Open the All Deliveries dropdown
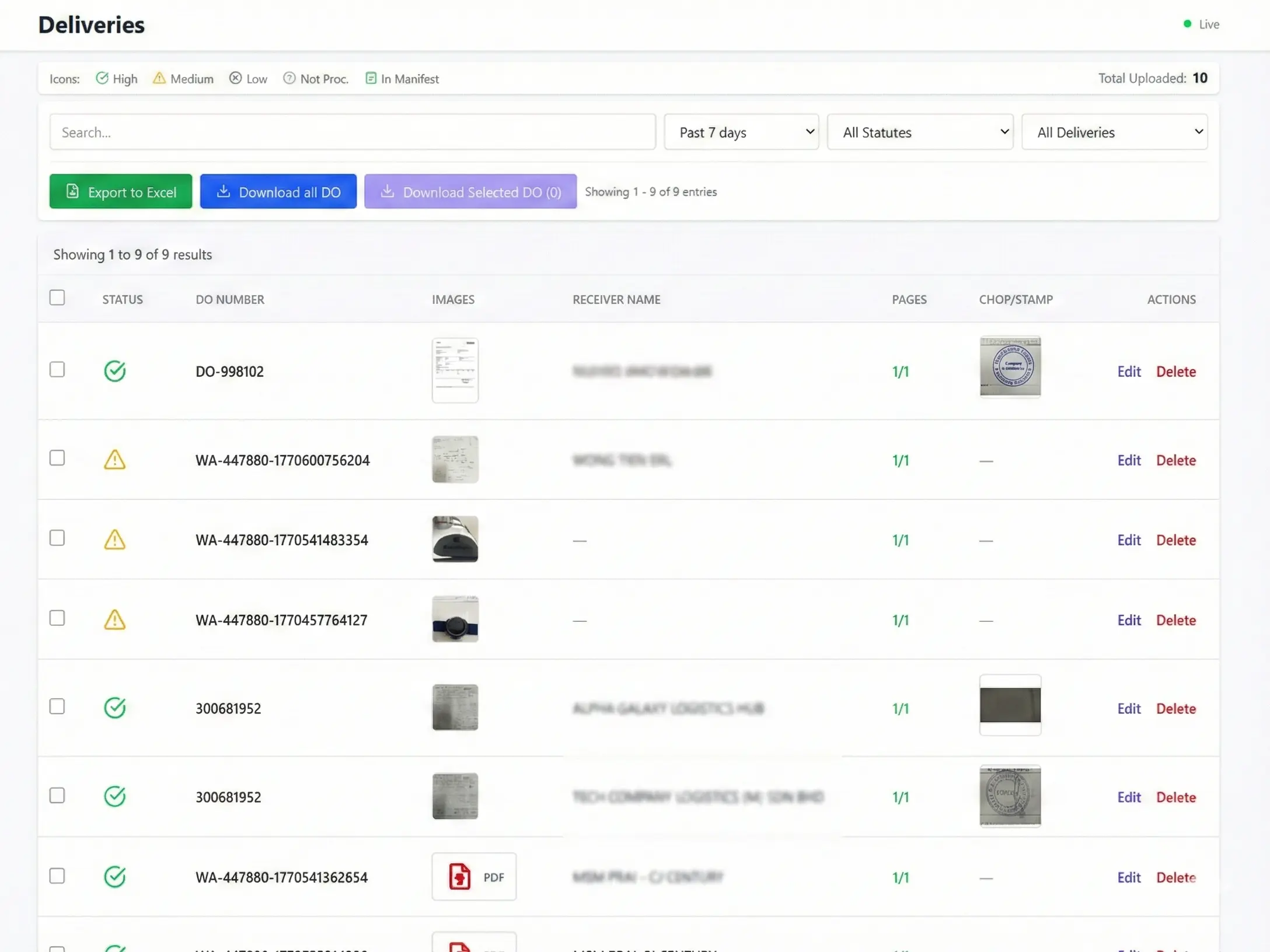This screenshot has height=952, width=1270. point(1114,132)
